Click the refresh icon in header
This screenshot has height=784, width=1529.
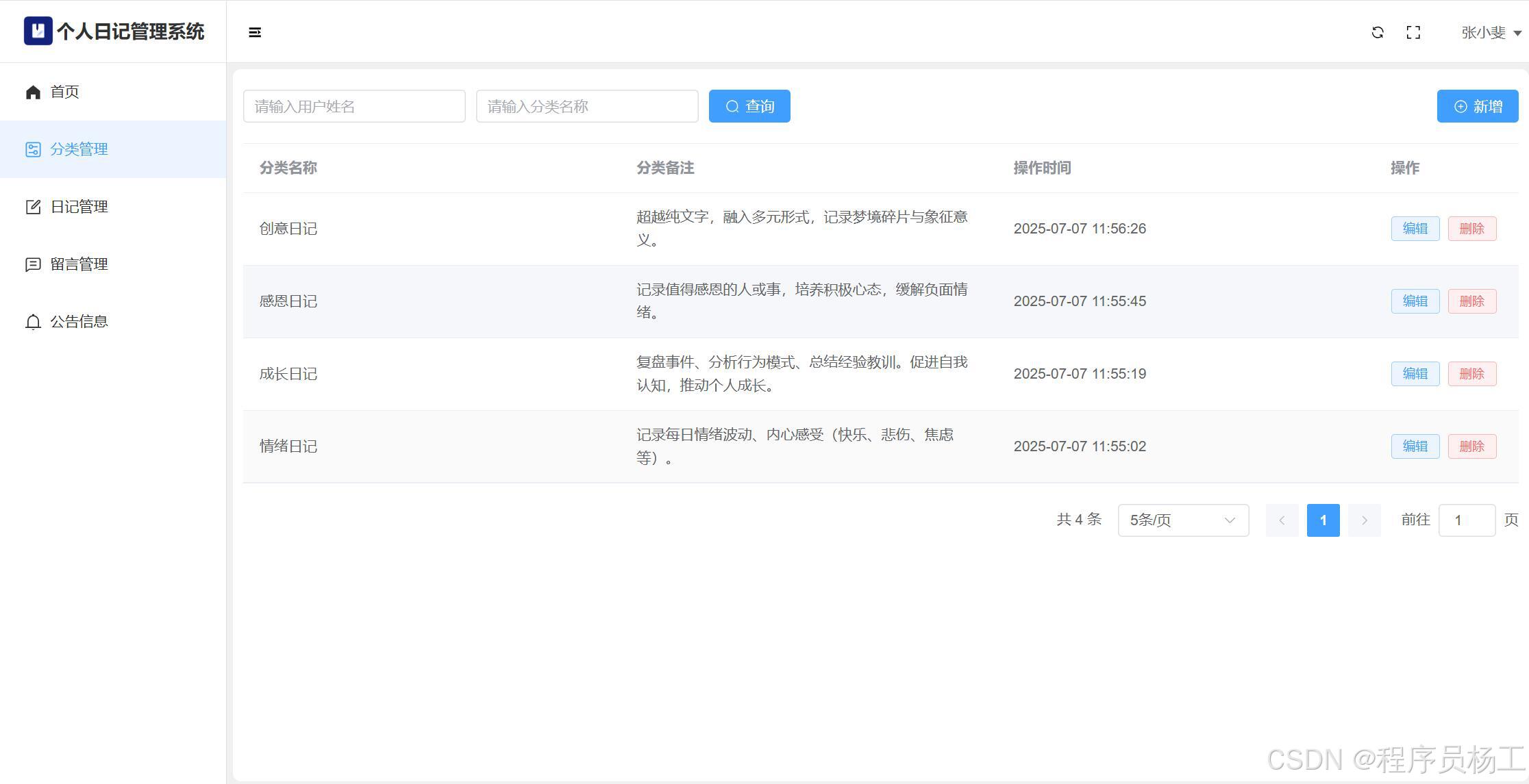coord(1378,32)
